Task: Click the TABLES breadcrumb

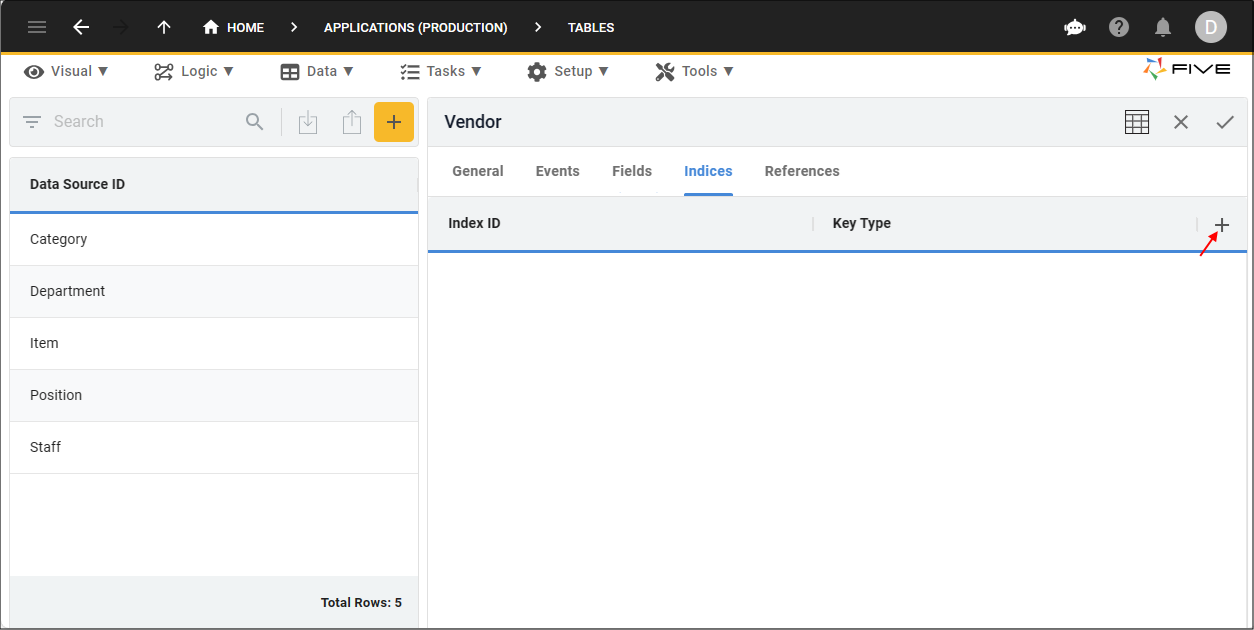Action: click(591, 27)
